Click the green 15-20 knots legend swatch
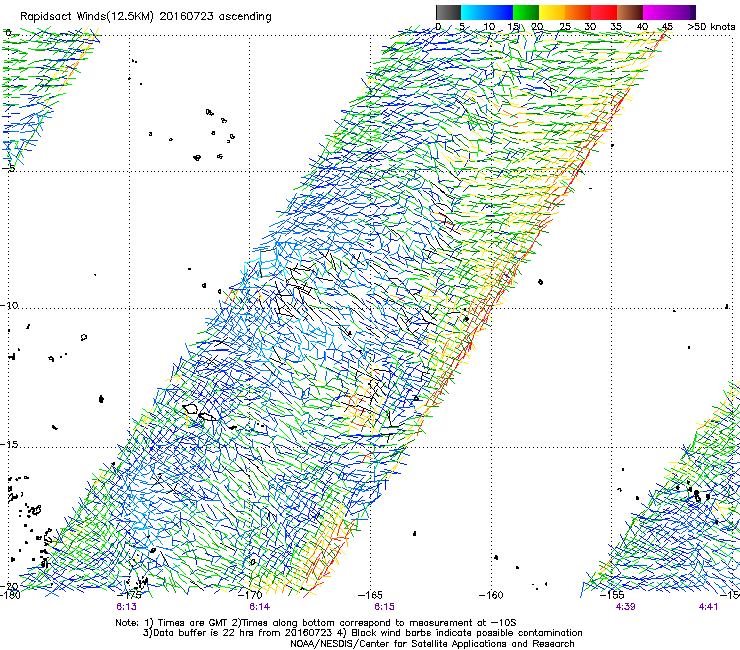The width and height of the screenshot is (740, 650). point(526,12)
